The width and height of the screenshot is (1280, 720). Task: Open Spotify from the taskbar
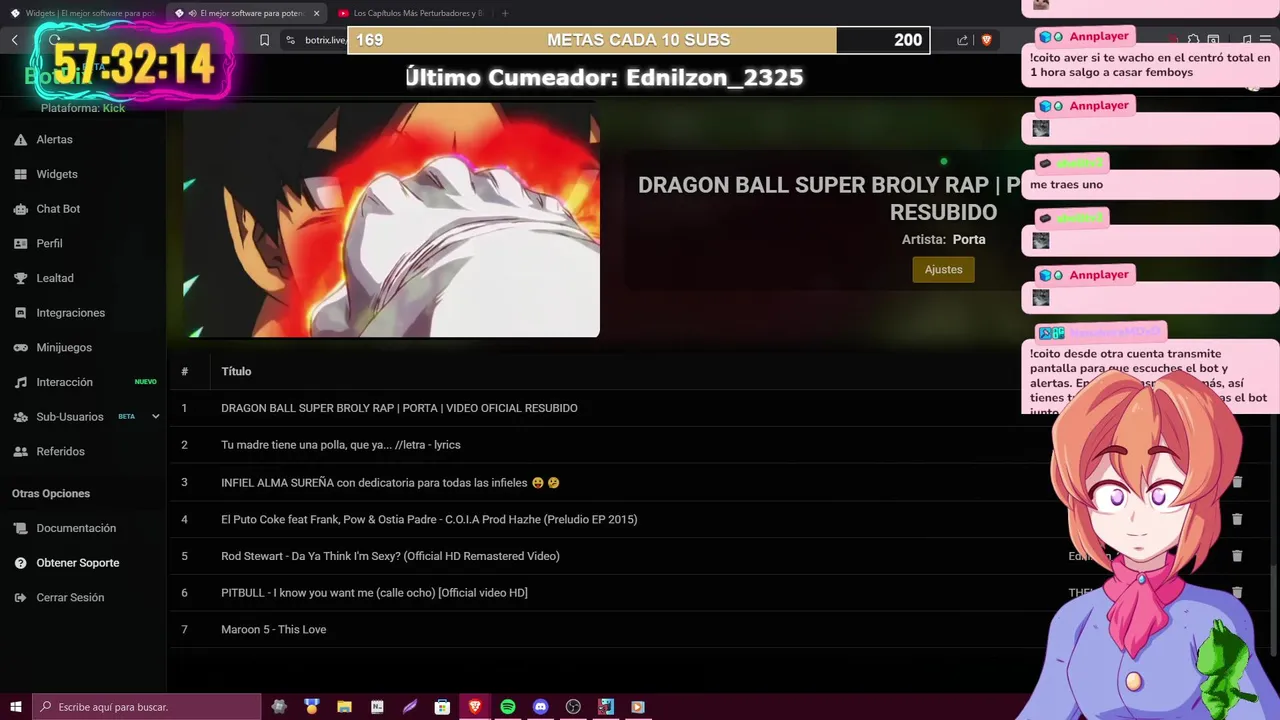tap(508, 707)
